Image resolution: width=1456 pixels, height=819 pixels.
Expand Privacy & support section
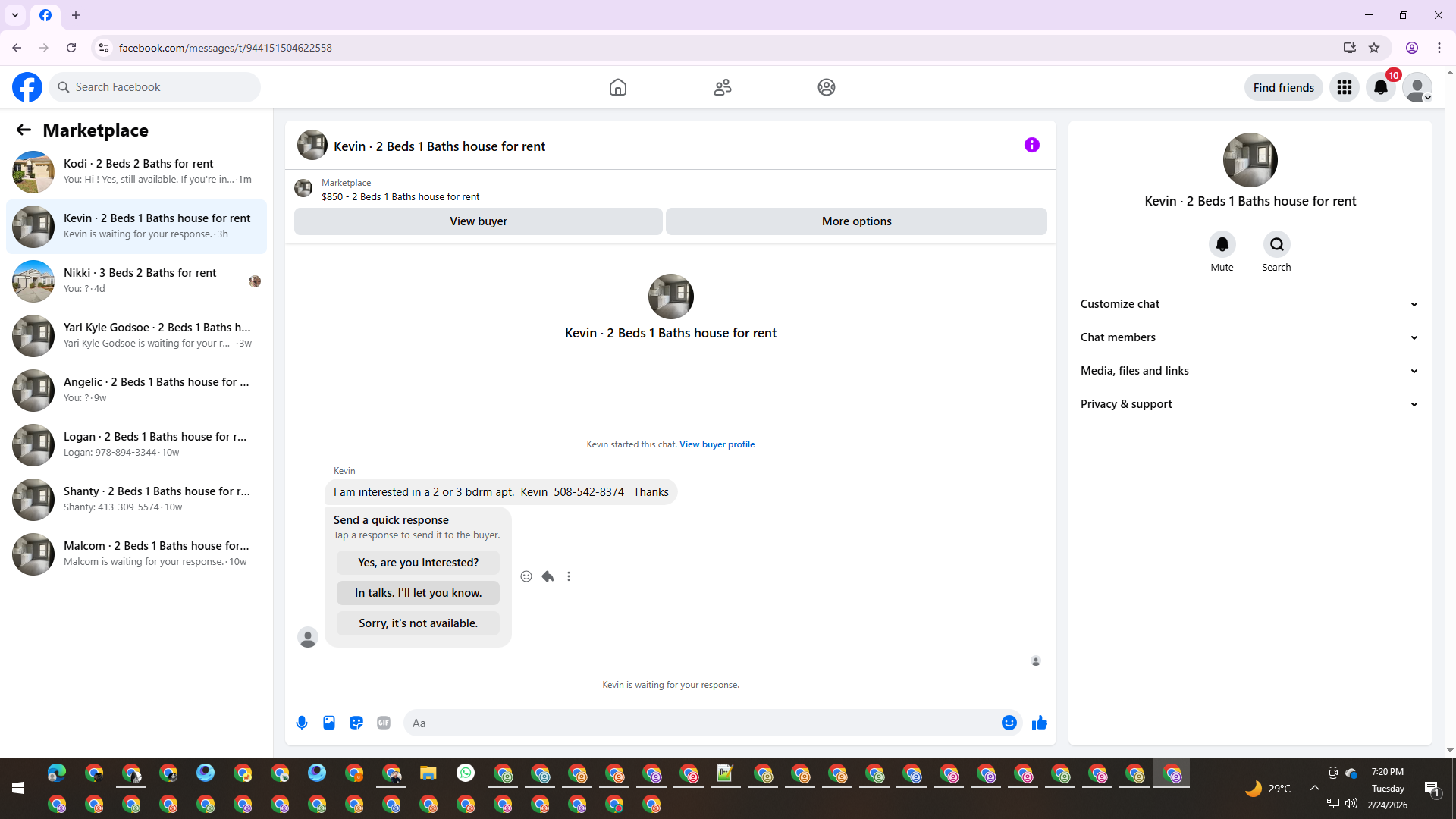1250,404
